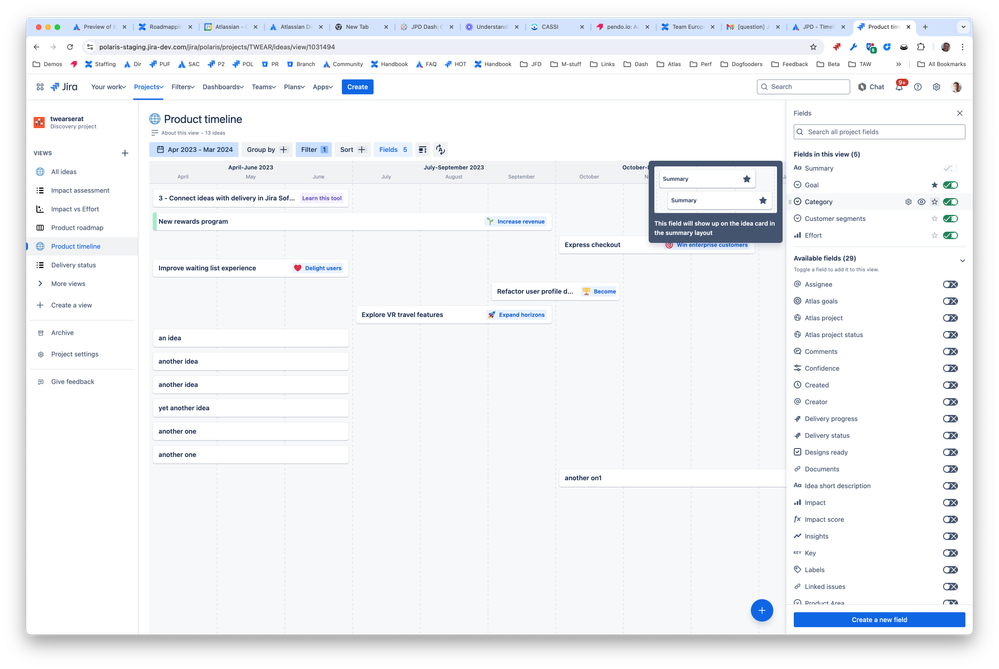Turn off the Effort field toggle

(x=950, y=235)
